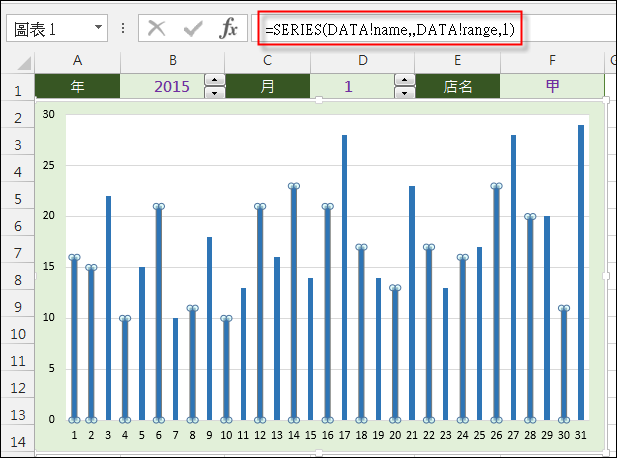This screenshot has width=617, height=458.
Task: Select column E header
Action: pyautogui.click(x=457, y=61)
